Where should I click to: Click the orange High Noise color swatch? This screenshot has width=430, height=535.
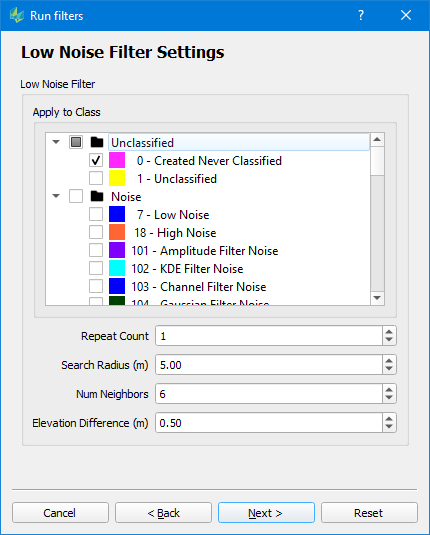[117, 232]
